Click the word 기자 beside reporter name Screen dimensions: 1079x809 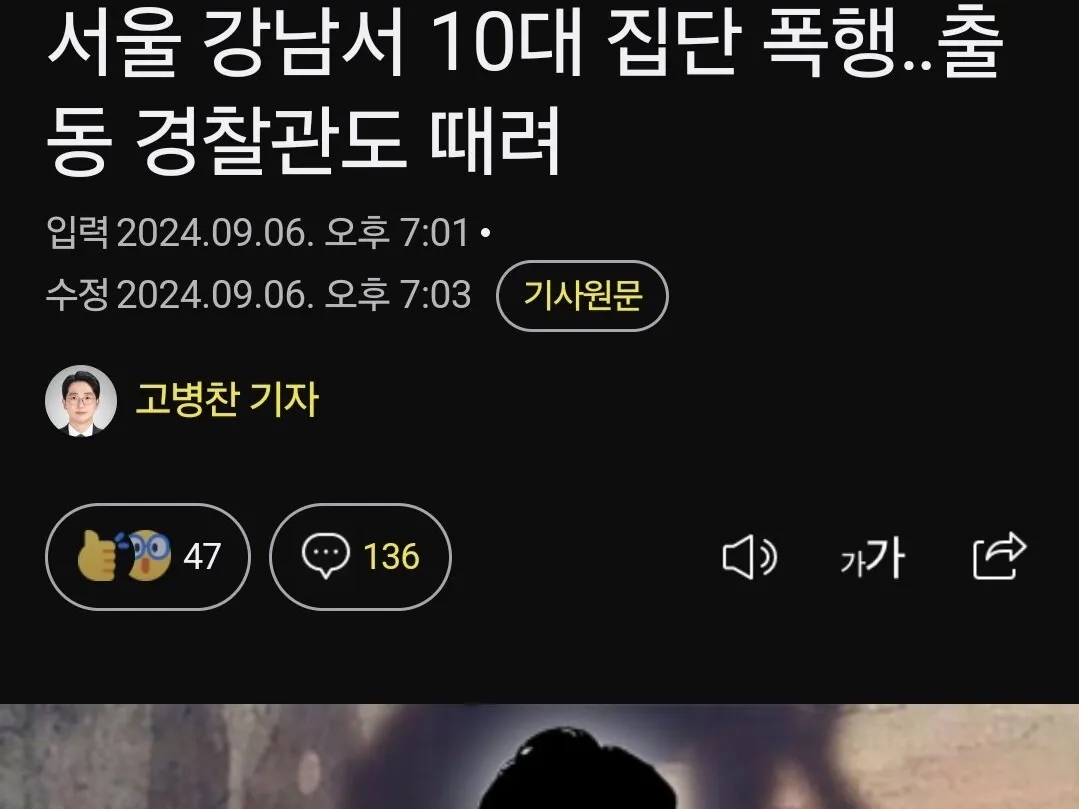tap(284, 400)
